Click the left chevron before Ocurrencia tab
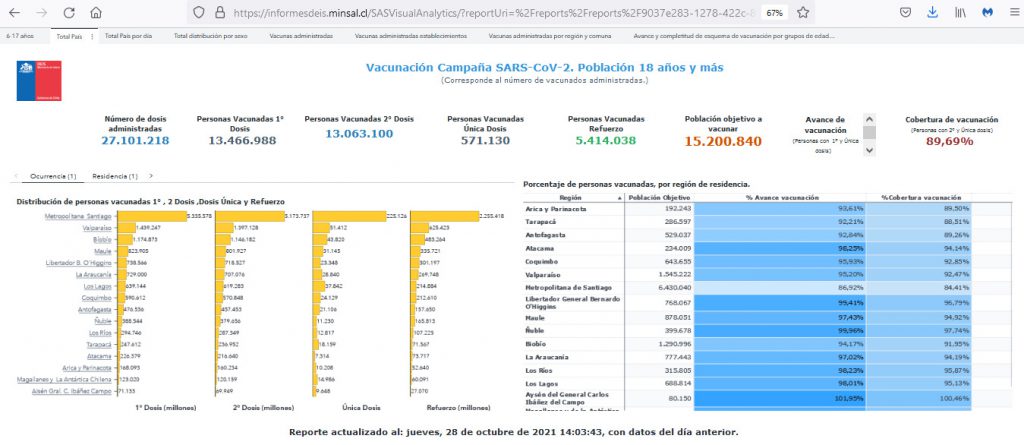The image size is (1024, 445). 16,176
